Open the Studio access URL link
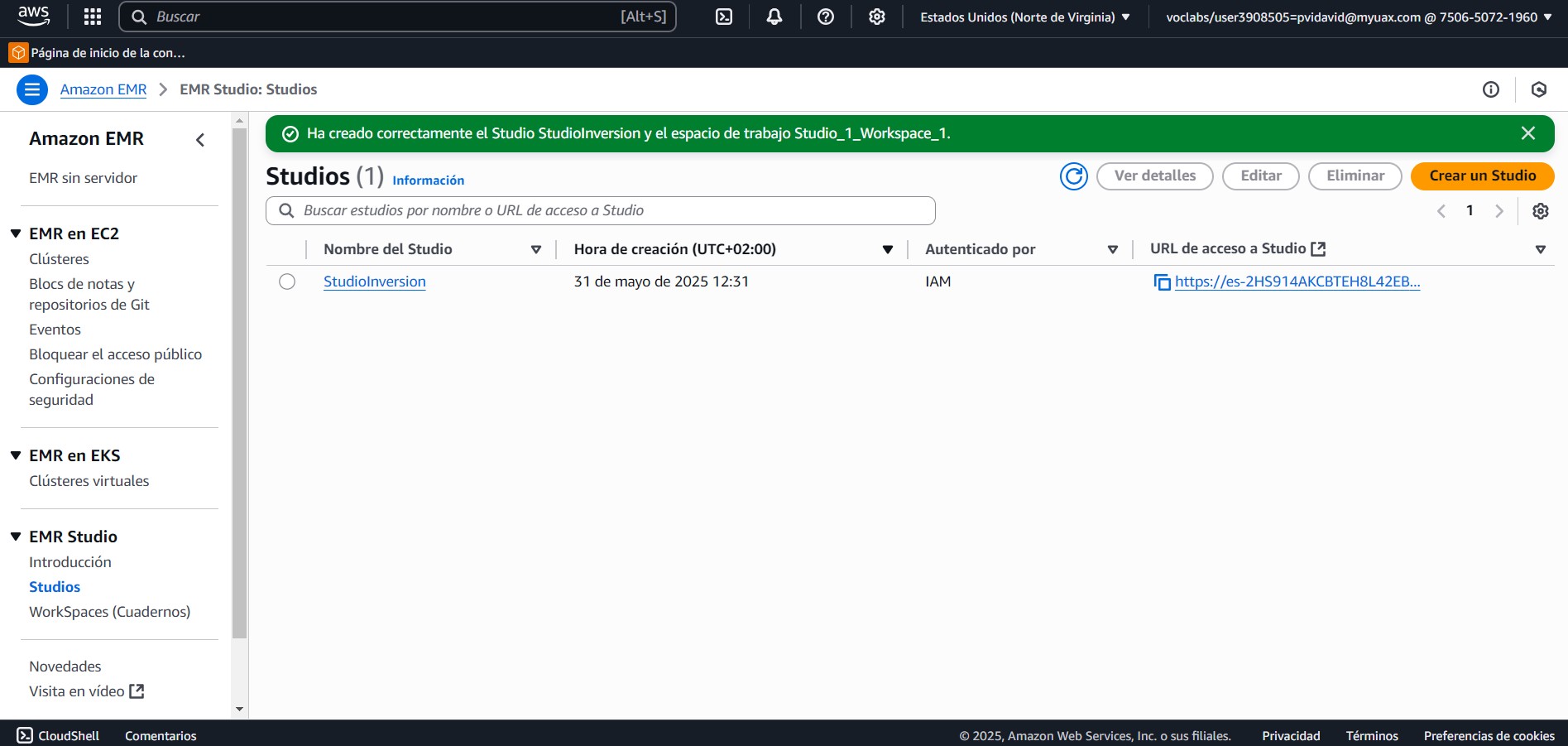1568x746 pixels. tap(1297, 282)
